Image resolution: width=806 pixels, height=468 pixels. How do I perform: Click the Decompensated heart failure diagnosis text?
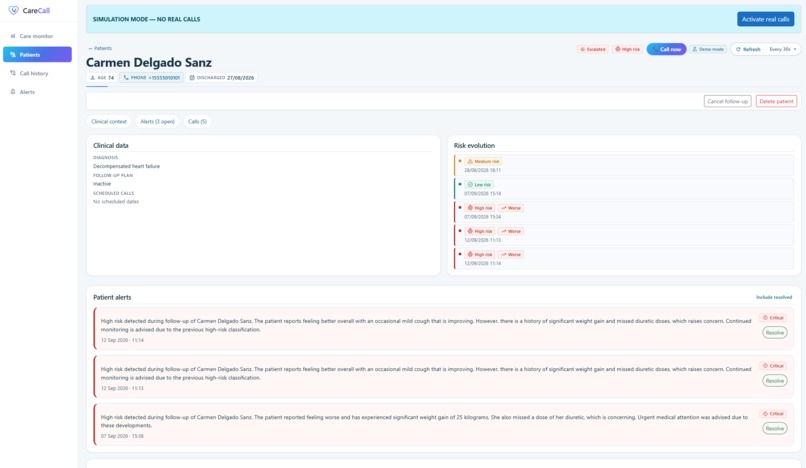[126, 166]
